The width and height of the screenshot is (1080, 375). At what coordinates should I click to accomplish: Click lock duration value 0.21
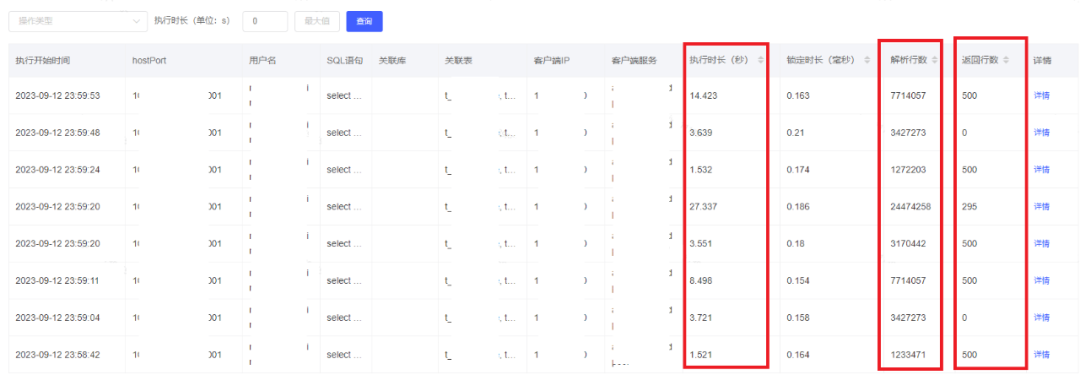[x=795, y=132]
